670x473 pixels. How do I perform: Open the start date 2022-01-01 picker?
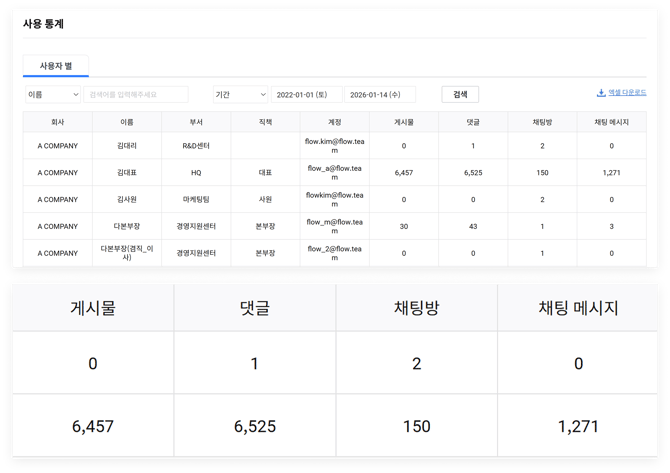pos(307,95)
